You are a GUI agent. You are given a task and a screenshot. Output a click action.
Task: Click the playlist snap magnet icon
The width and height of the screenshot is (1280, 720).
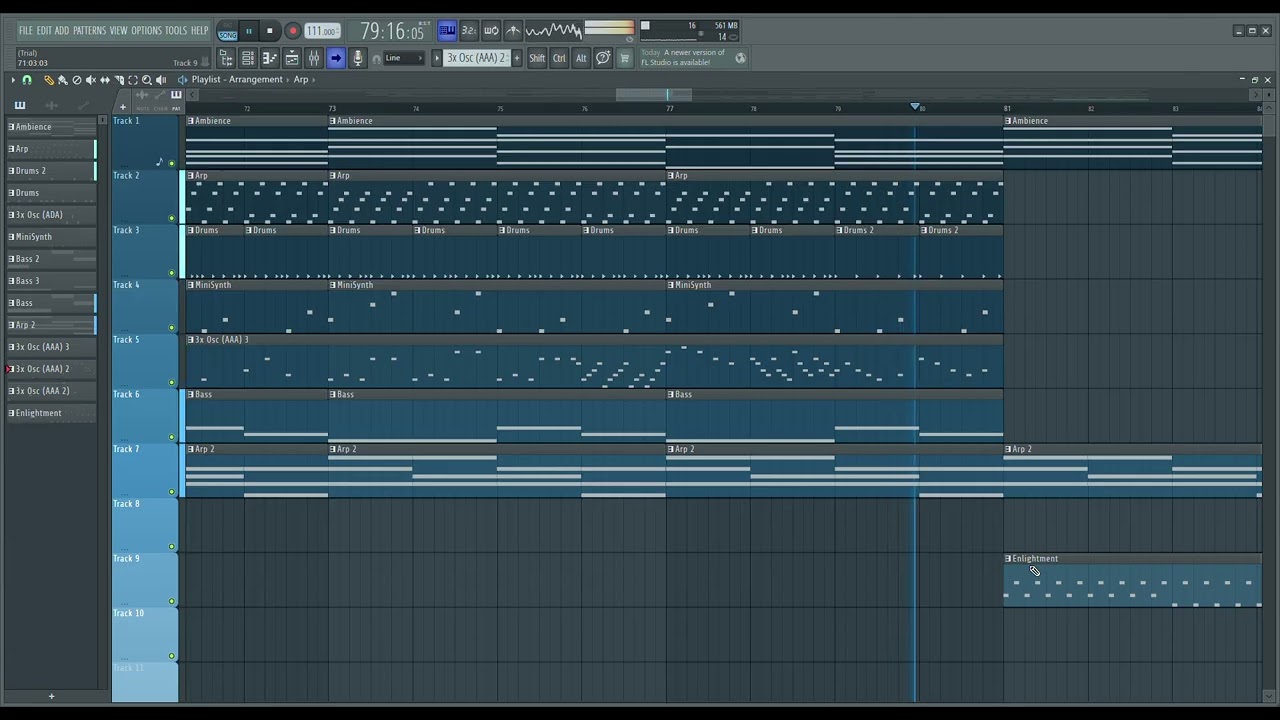[x=27, y=80]
